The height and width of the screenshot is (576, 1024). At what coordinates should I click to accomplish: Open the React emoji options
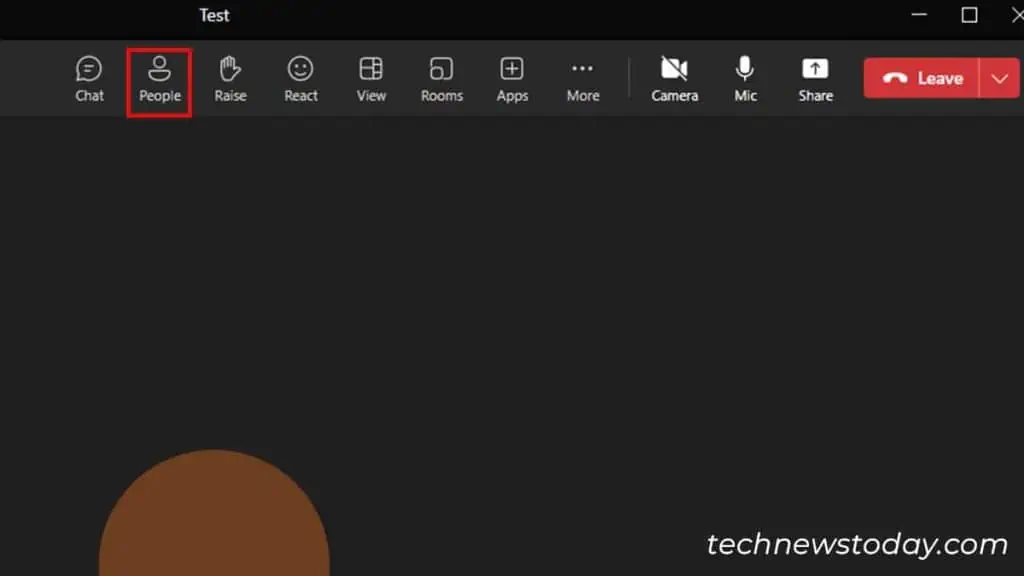(300, 78)
